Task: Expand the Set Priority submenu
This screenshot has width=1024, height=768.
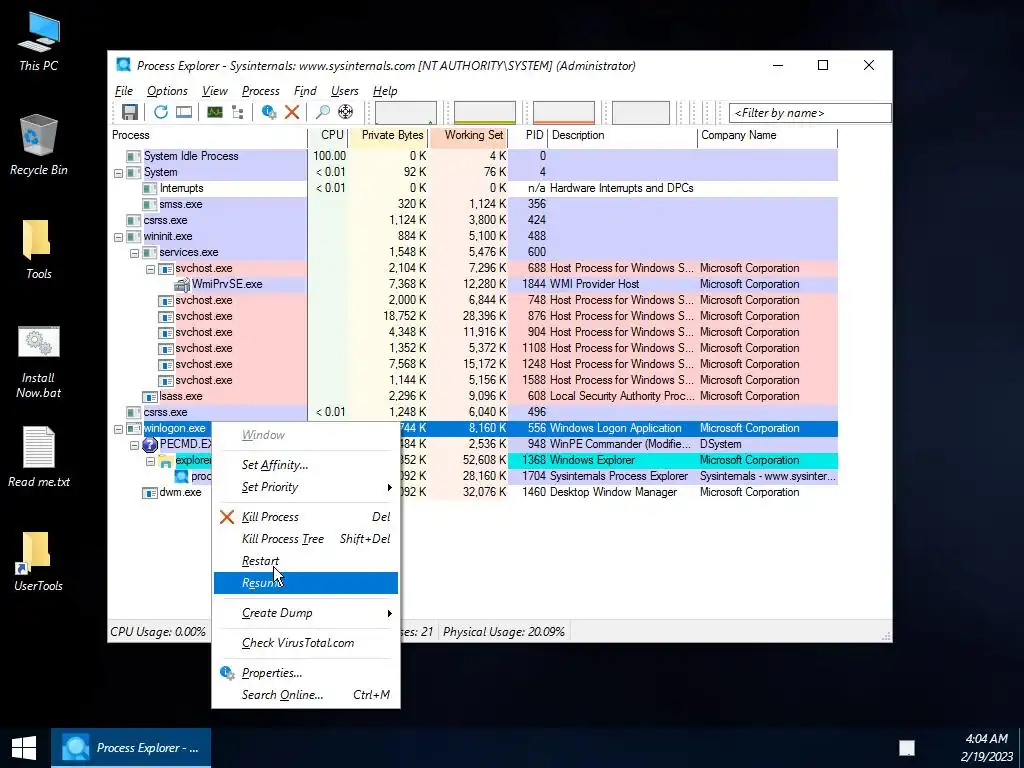Action: click(x=306, y=487)
